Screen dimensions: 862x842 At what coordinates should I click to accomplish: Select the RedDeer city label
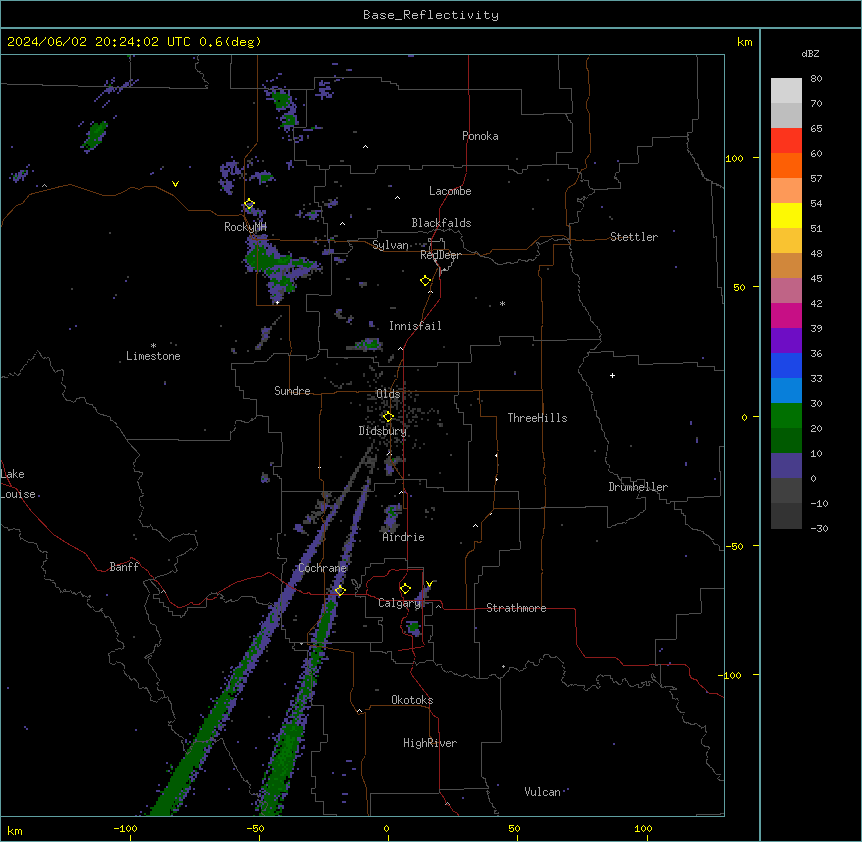(x=440, y=255)
